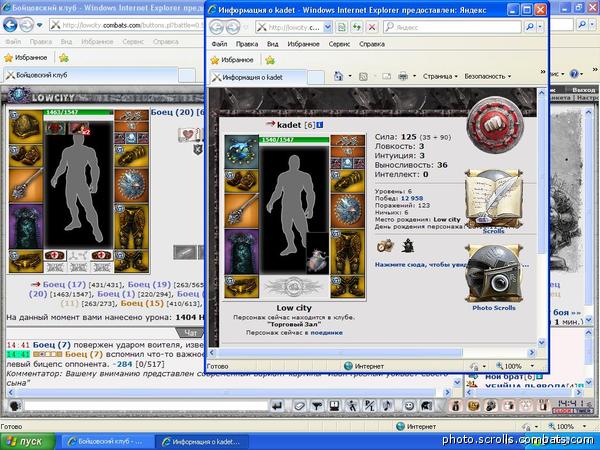
Task: Click kadet's round shield slot
Action: click(347, 211)
